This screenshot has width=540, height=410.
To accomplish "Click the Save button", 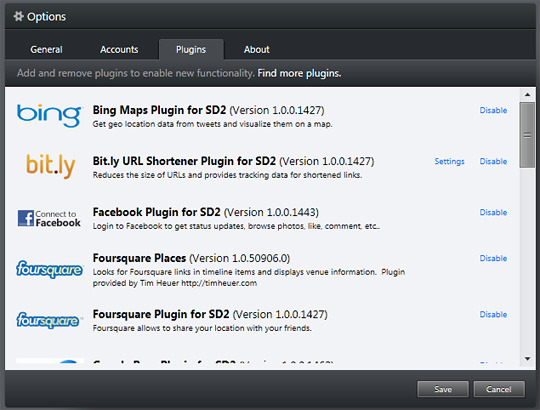I will click(443, 389).
